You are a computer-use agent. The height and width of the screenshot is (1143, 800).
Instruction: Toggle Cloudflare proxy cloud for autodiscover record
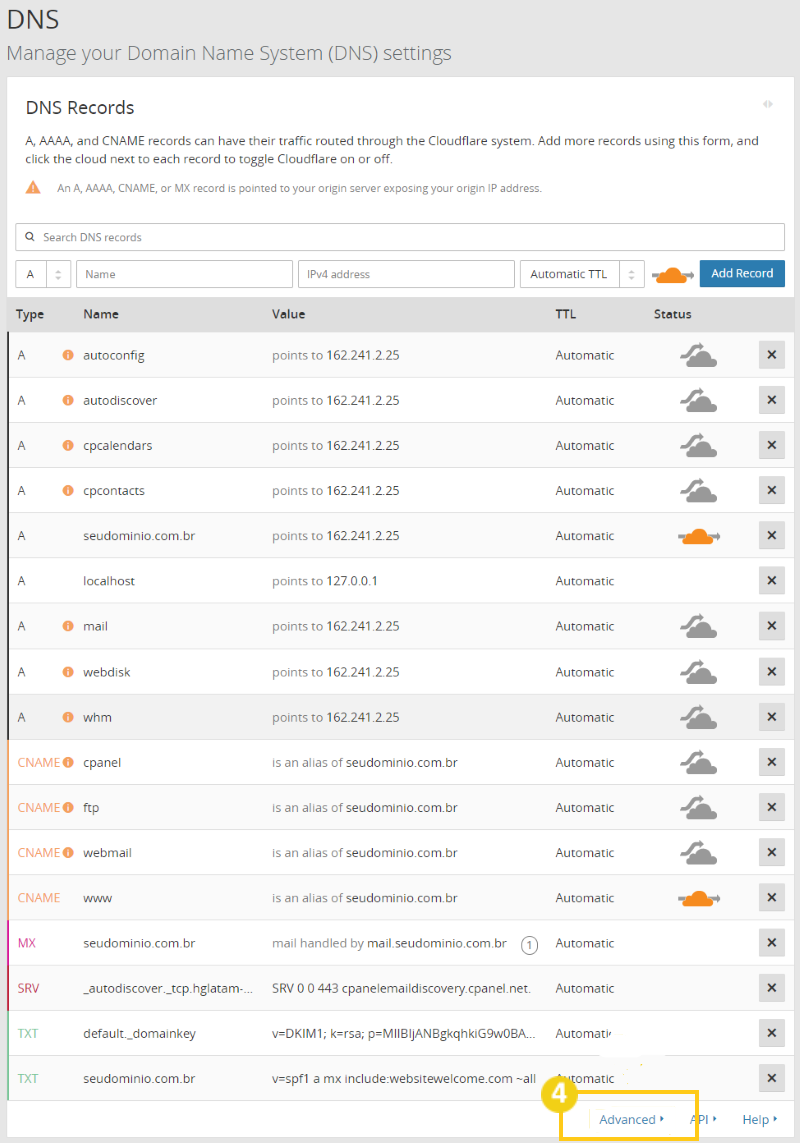click(699, 400)
